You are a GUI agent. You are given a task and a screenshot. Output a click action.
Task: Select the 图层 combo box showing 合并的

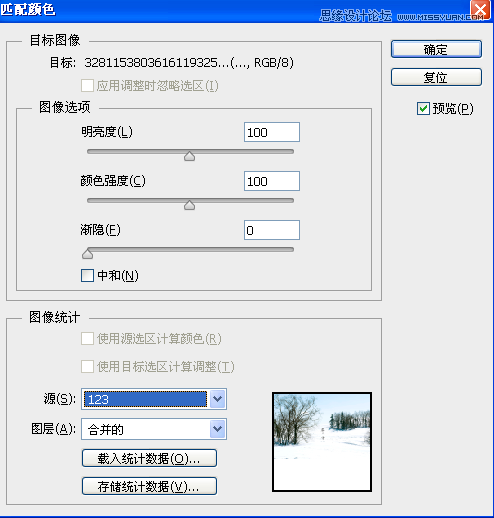tap(154, 429)
